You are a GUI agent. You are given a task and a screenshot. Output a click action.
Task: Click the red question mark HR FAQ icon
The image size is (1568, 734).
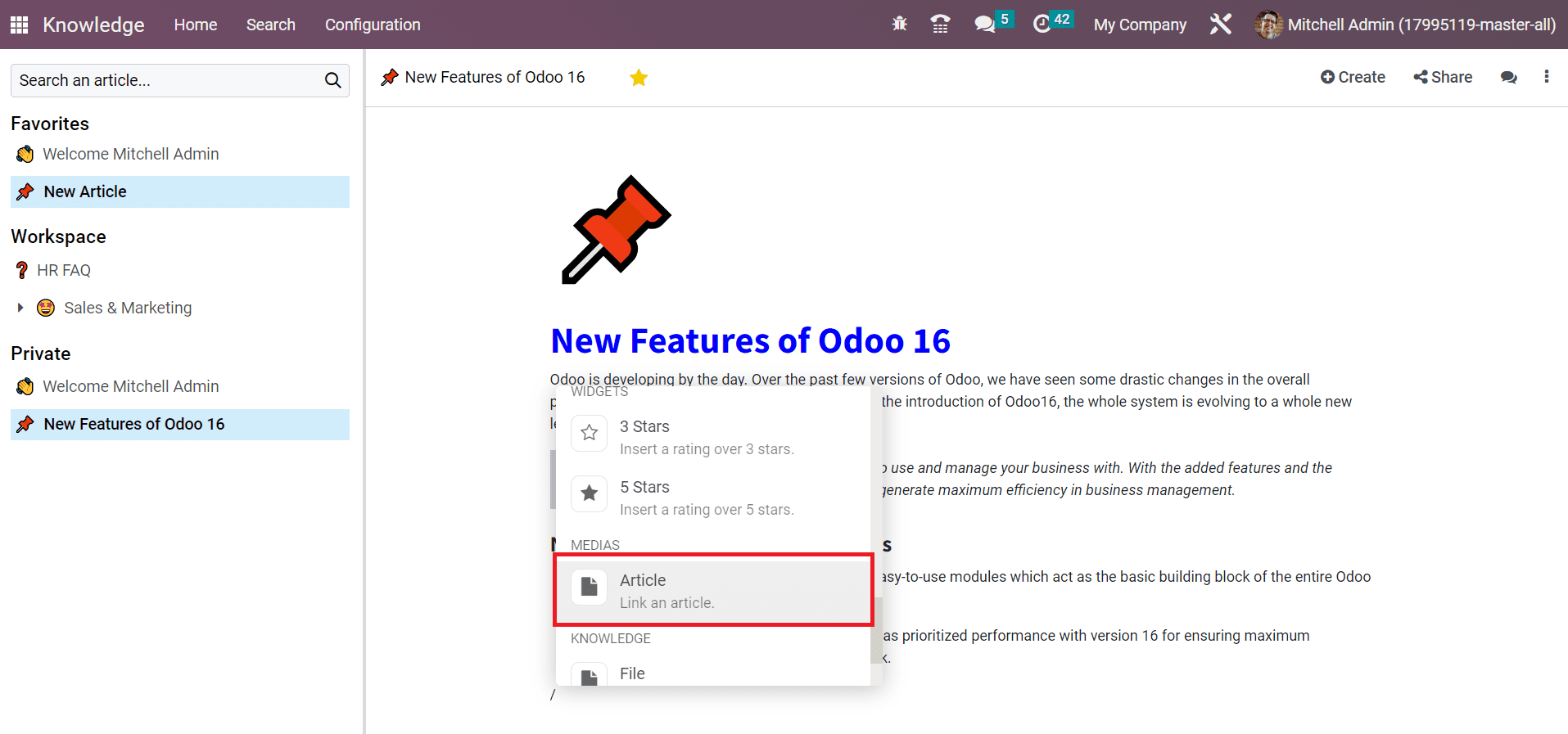point(22,270)
